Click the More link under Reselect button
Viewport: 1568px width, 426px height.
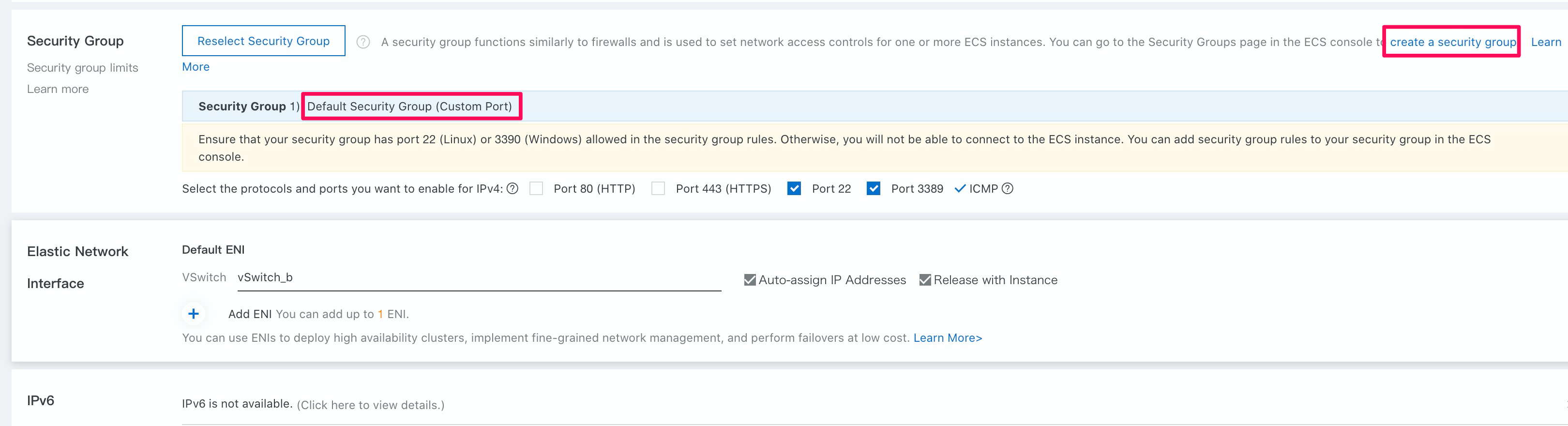pos(196,67)
